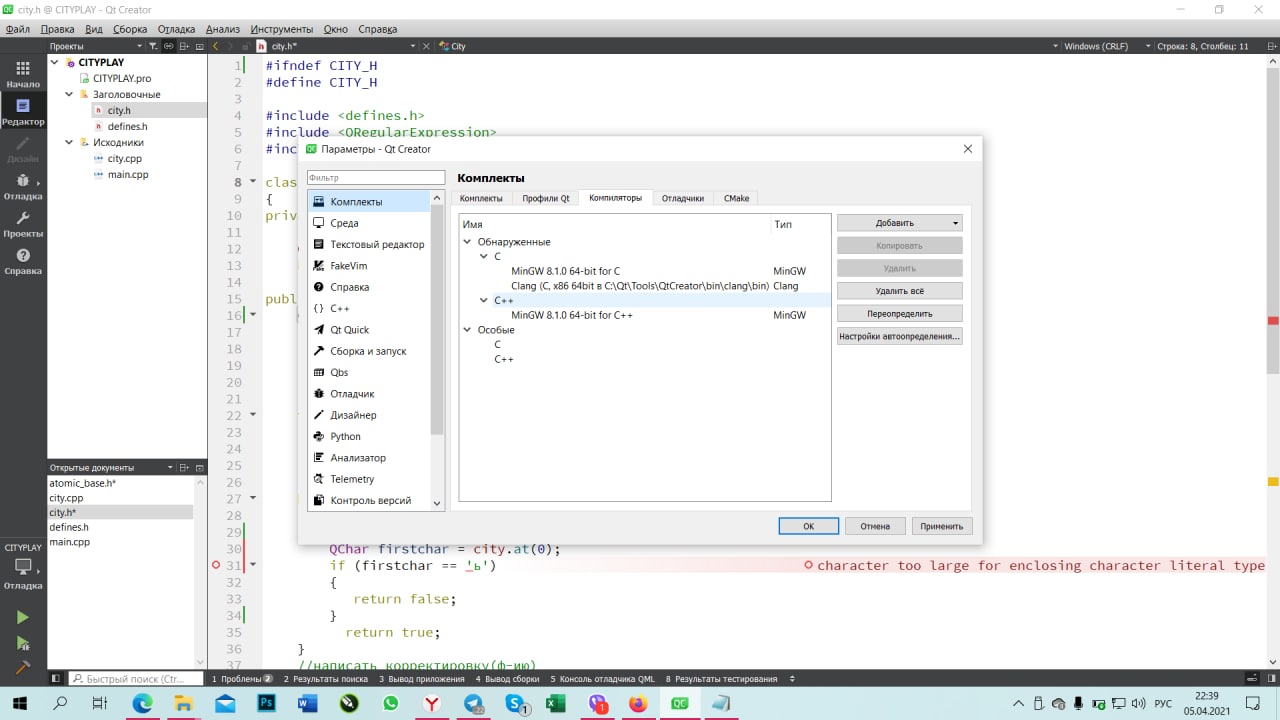Viewport: 1280px width, 720px height.
Task: Select Среда category in settings list
Action: tap(370, 223)
